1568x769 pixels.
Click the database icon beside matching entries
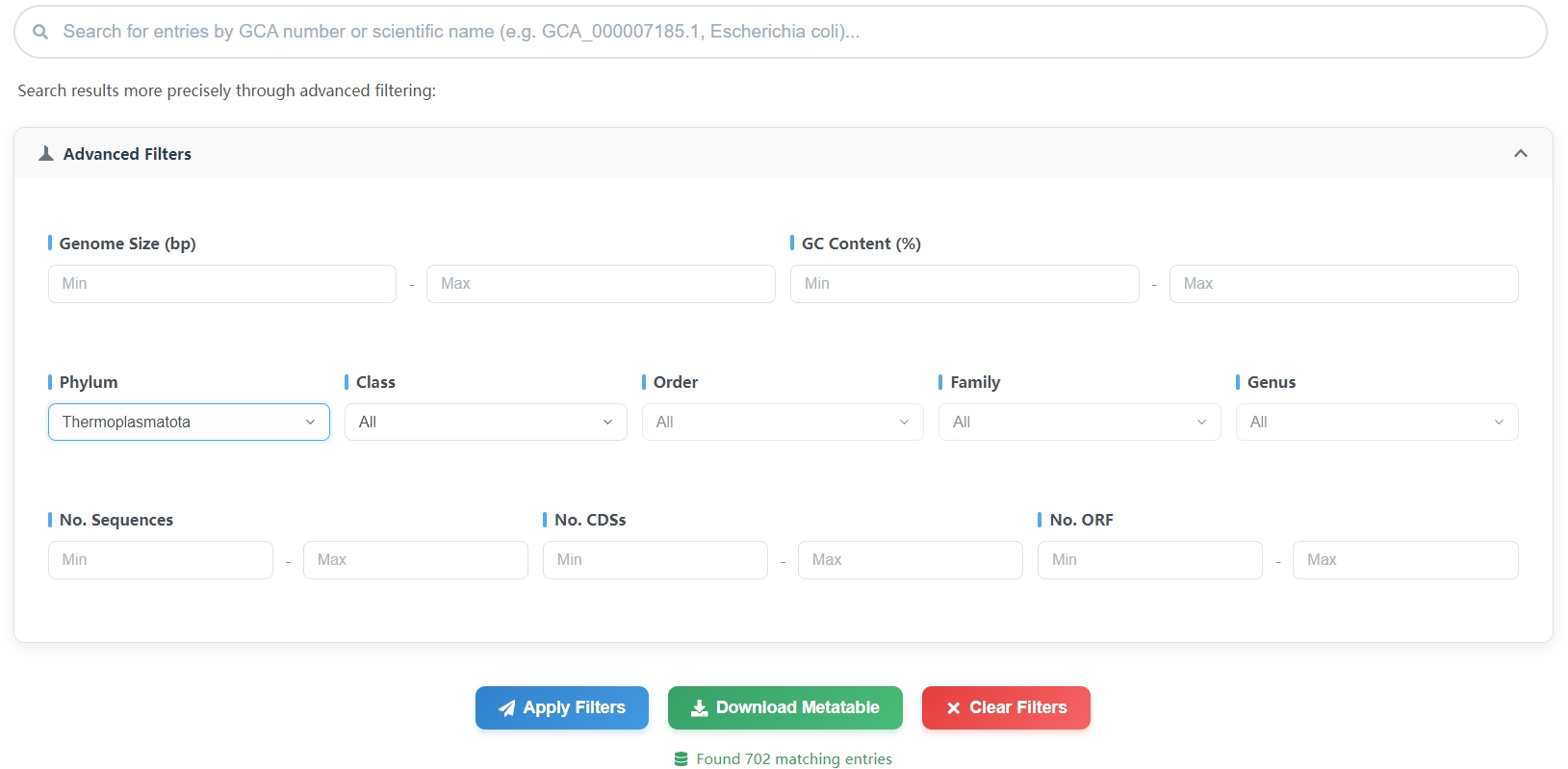point(681,759)
